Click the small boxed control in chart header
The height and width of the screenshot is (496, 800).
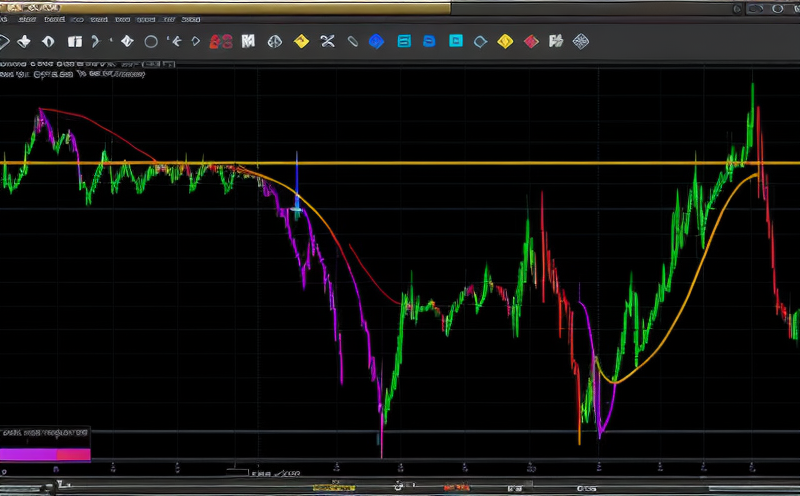(159, 64)
